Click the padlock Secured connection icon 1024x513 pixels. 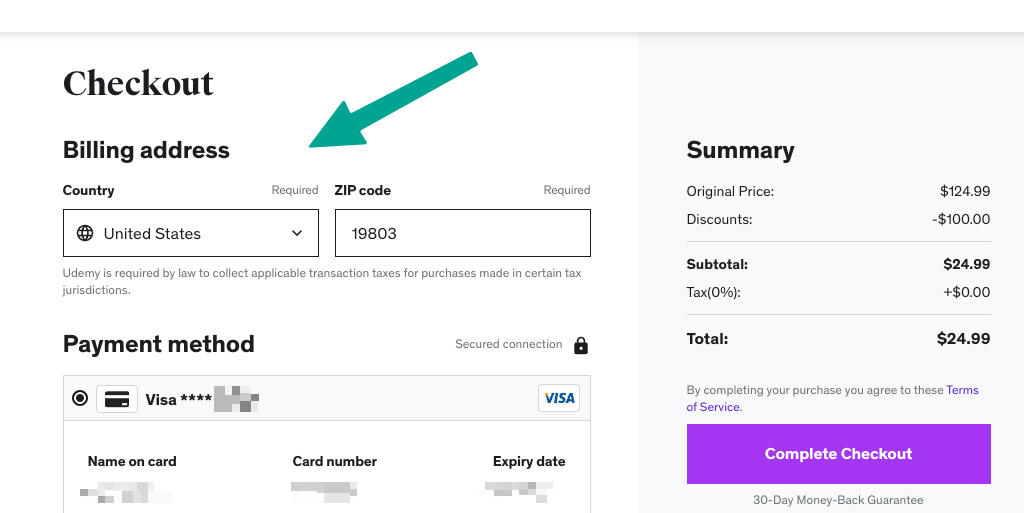click(x=581, y=345)
